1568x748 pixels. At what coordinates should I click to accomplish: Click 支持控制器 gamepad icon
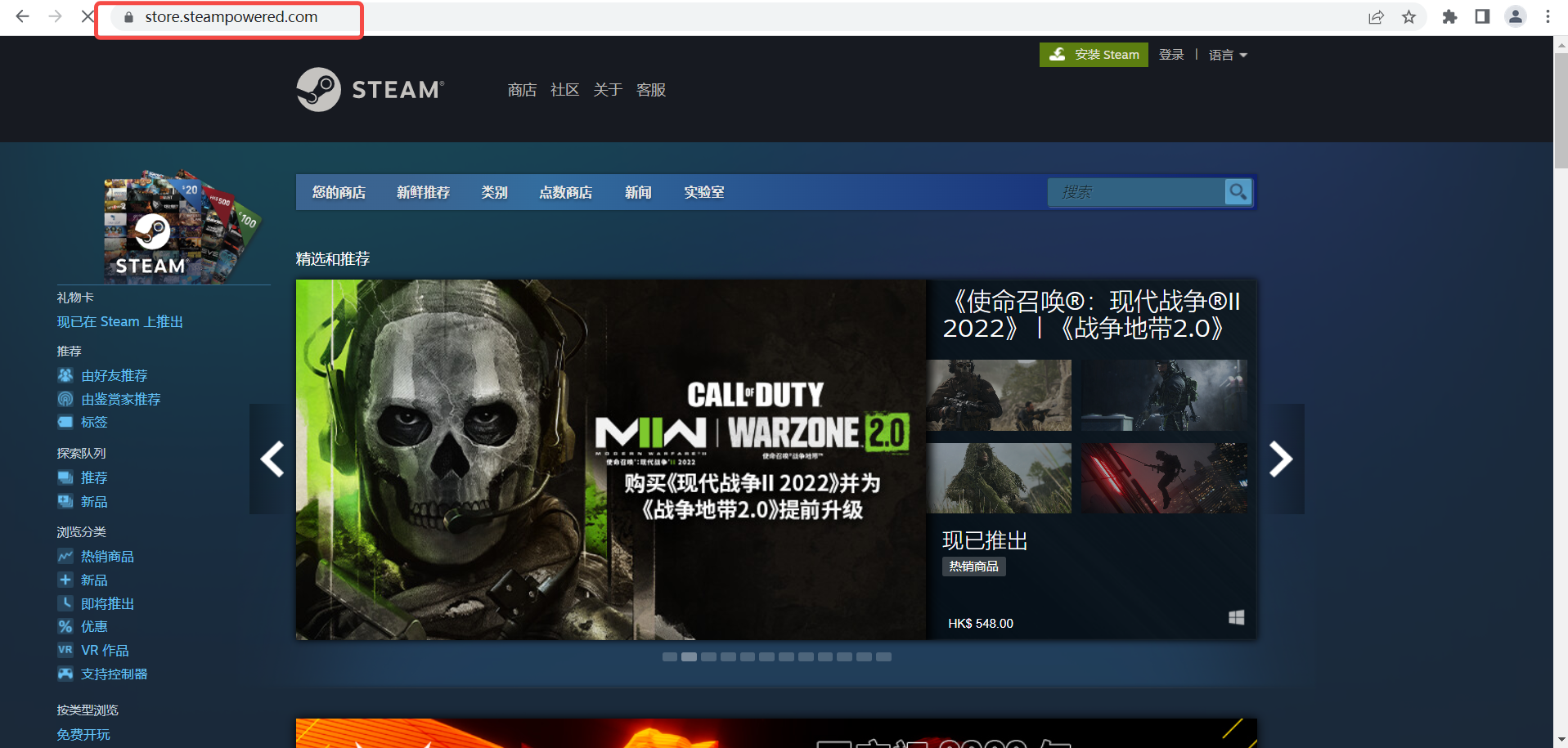[x=65, y=674]
